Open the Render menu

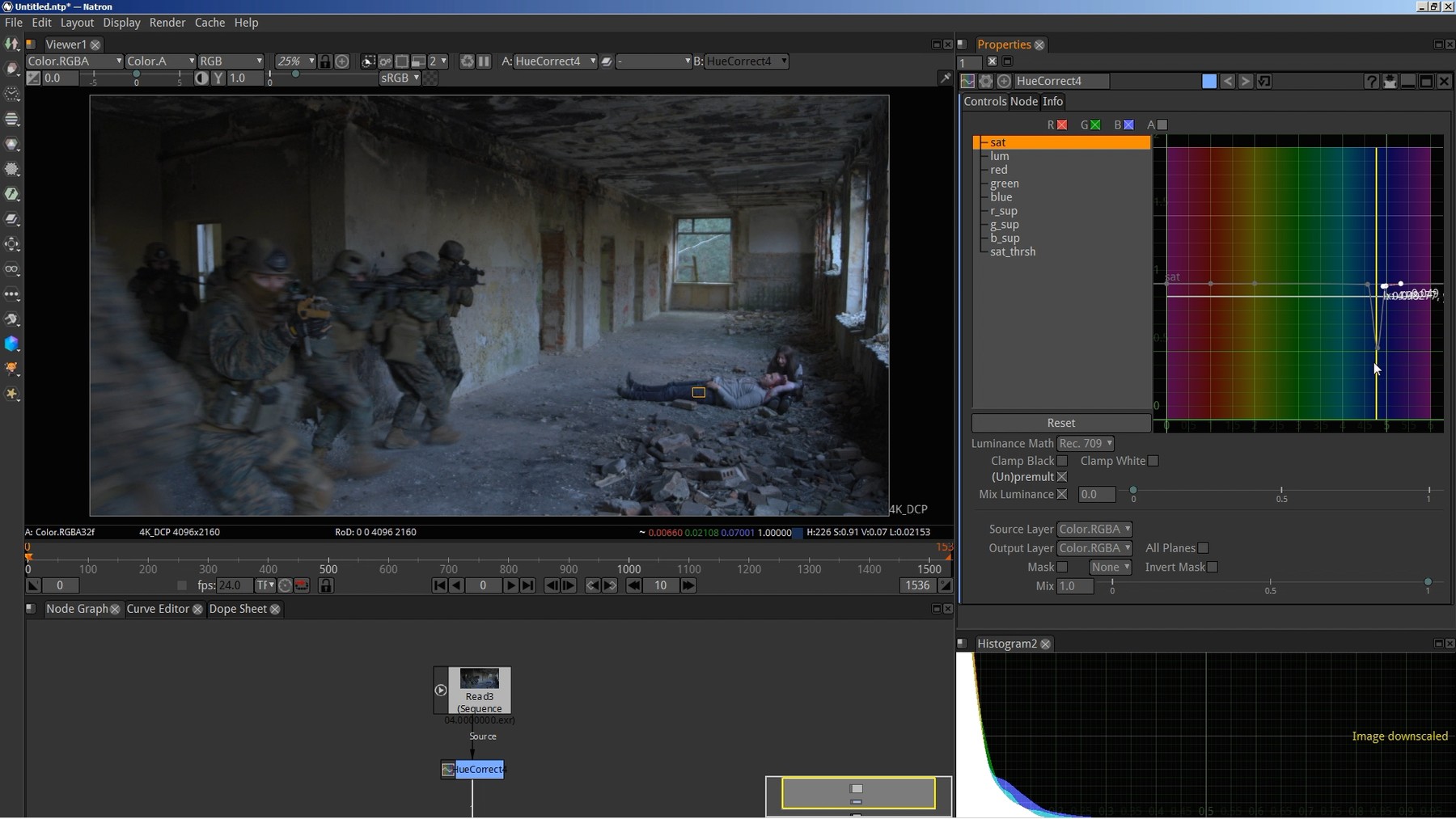pyautogui.click(x=167, y=23)
